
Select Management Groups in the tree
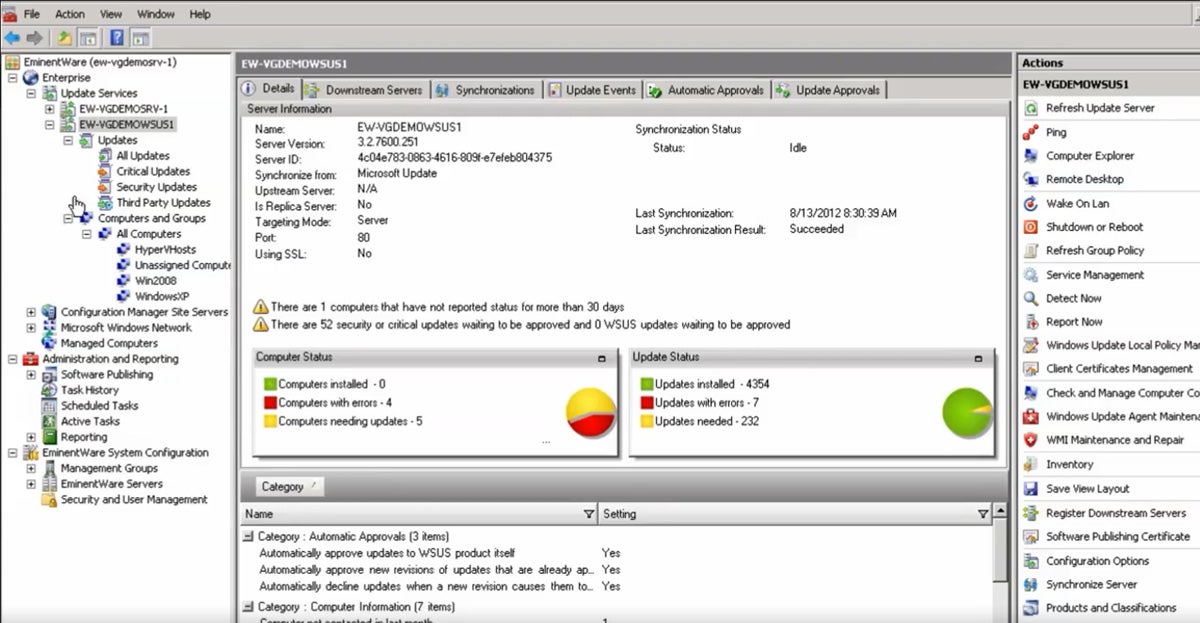(x=109, y=468)
